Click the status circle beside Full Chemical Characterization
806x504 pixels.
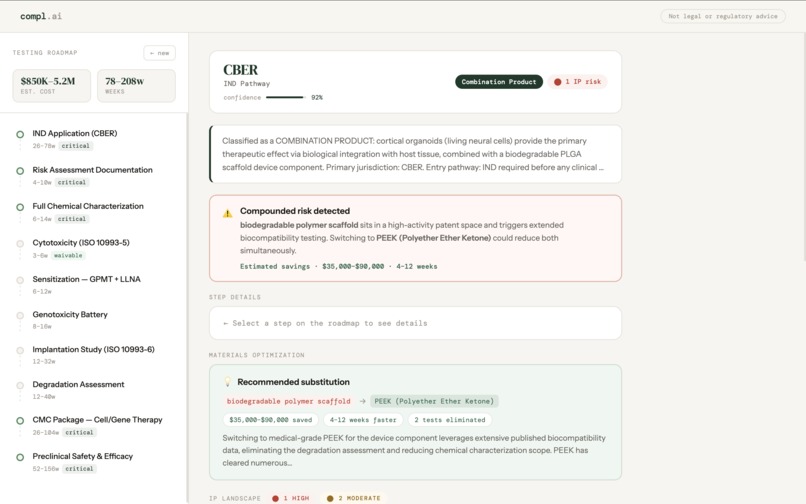pyautogui.click(x=20, y=207)
